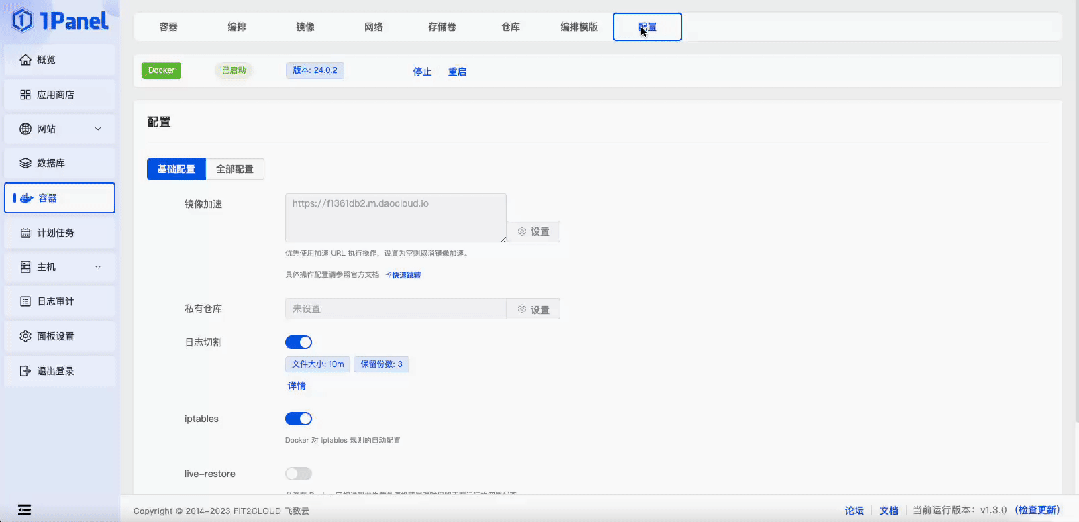This screenshot has width=1079, height=522.
Task: Click the 退出登录 logout icon
Action: click(25, 371)
